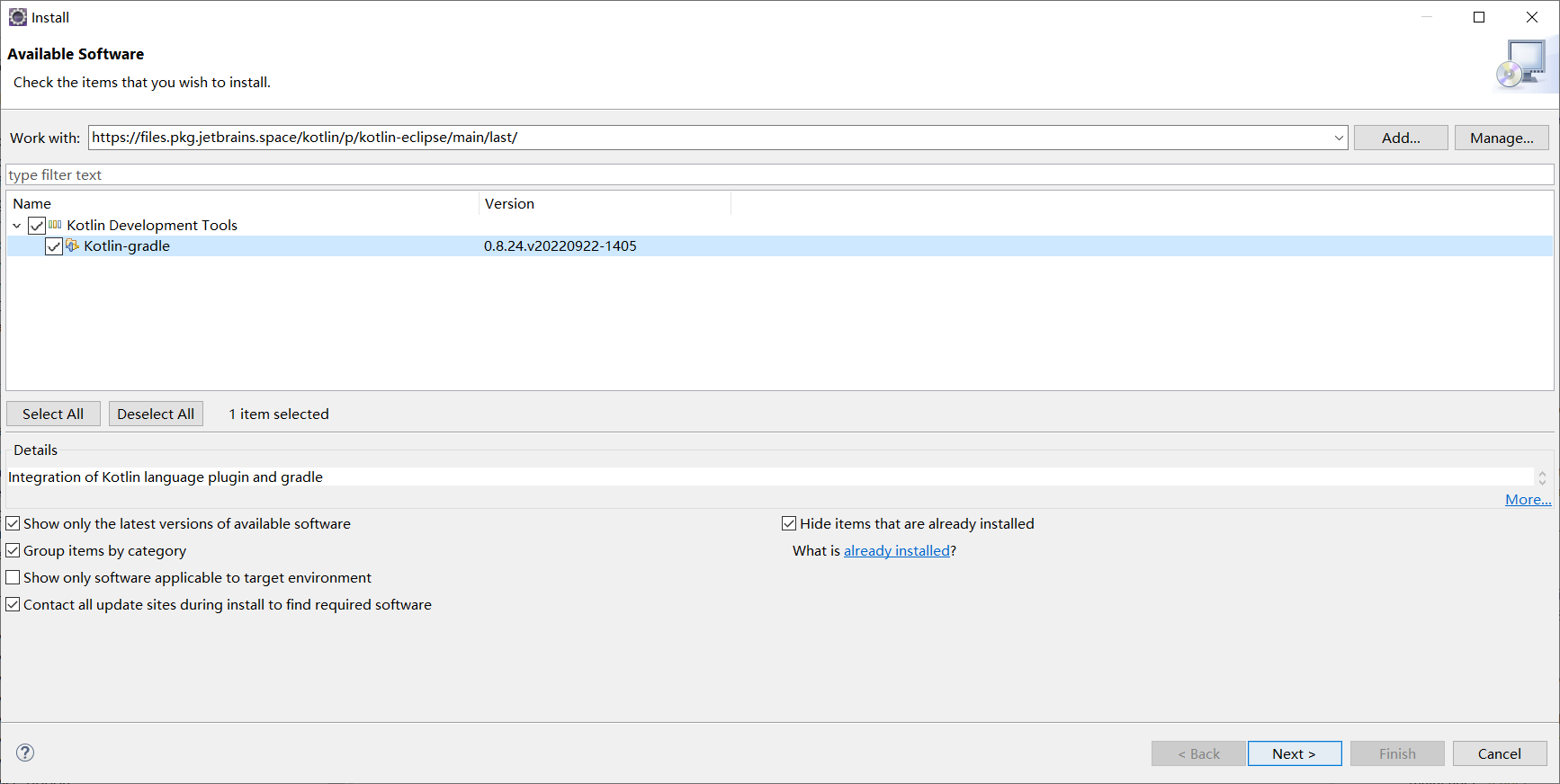Click the Cancel button
The image size is (1560, 784).
coord(1500,753)
